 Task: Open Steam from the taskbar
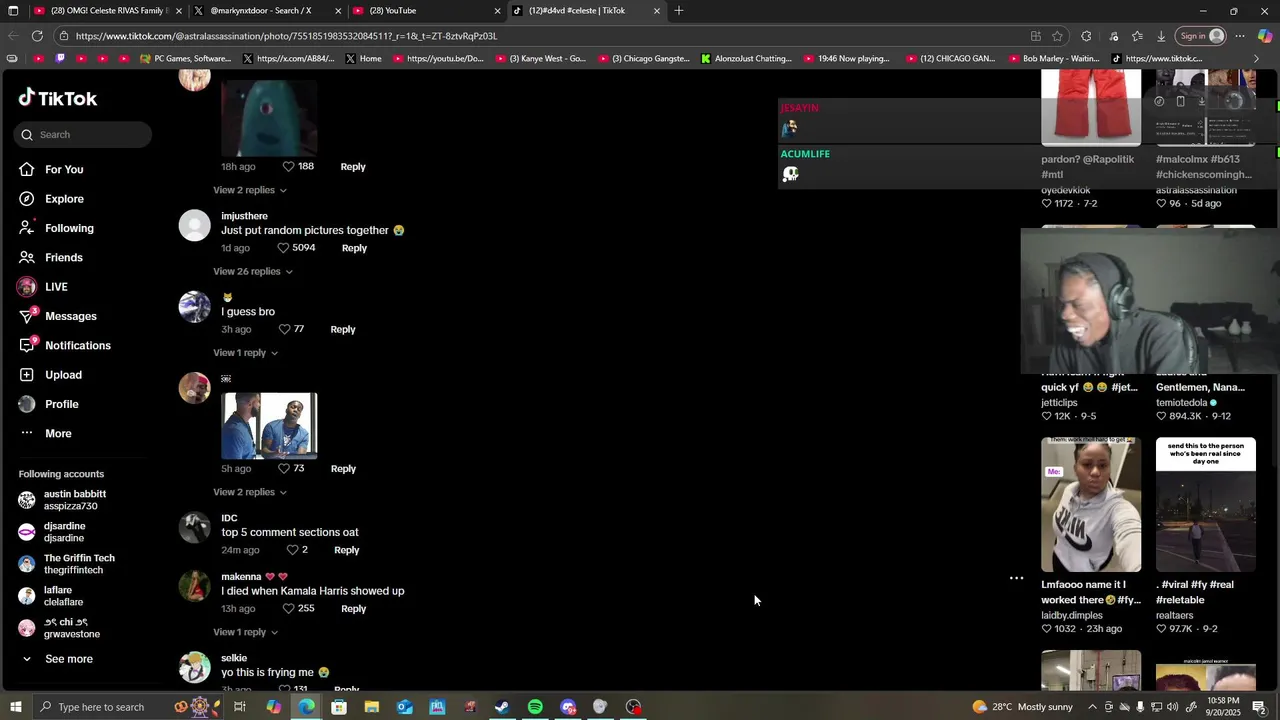502,707
